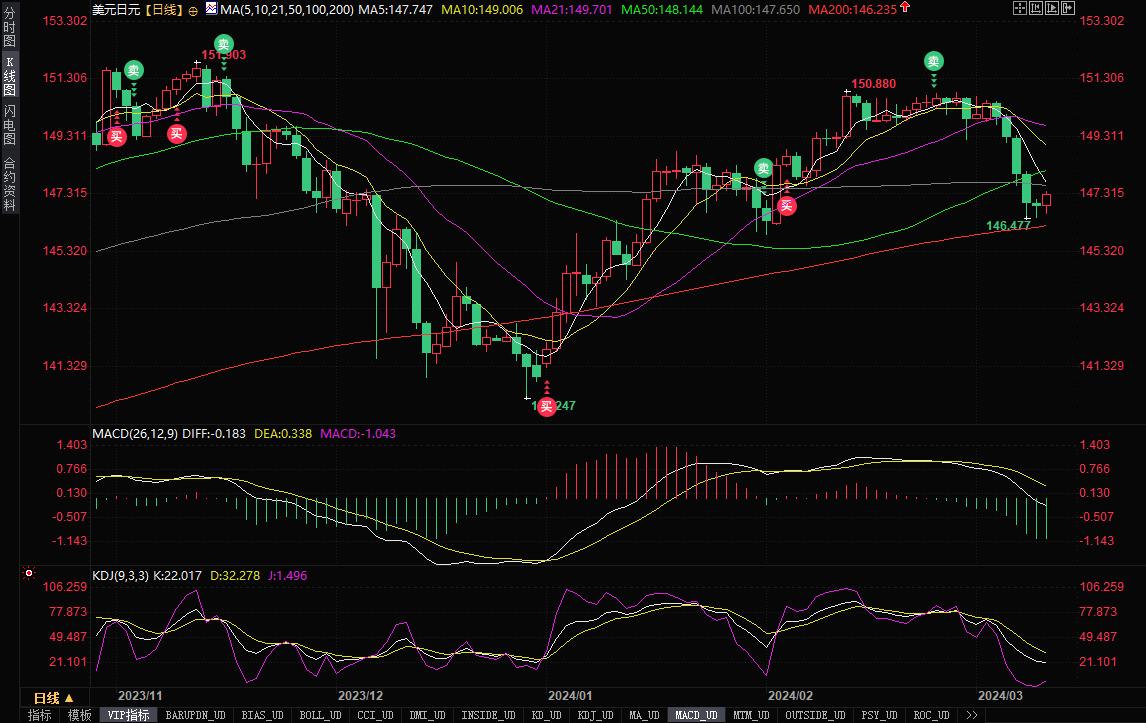Select the MACD_UD indicator tab
1146x723 pixels.
point(696,715)
